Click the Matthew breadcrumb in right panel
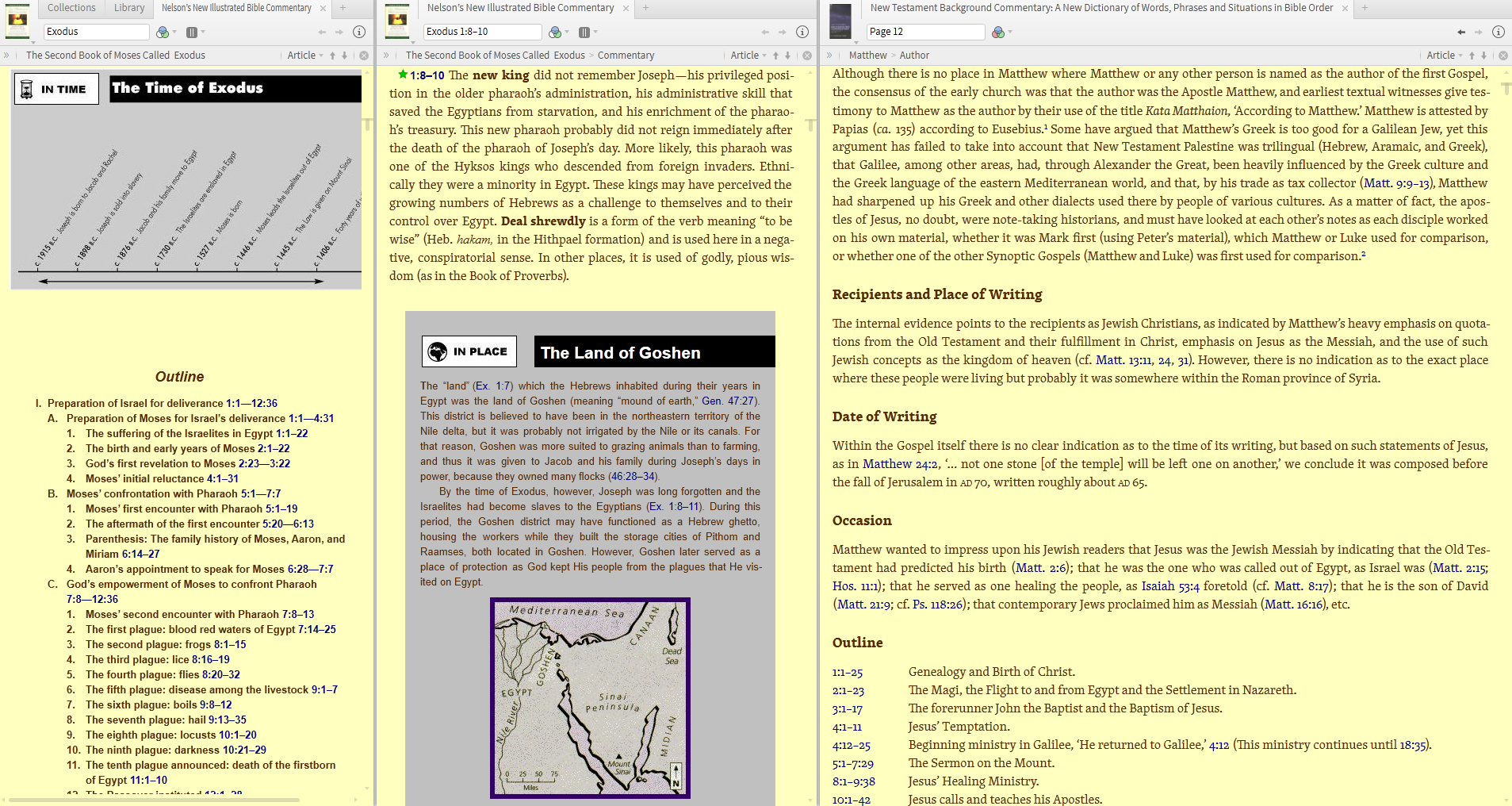The width and height of the screenshot is (1512, 806). point(867,56)
